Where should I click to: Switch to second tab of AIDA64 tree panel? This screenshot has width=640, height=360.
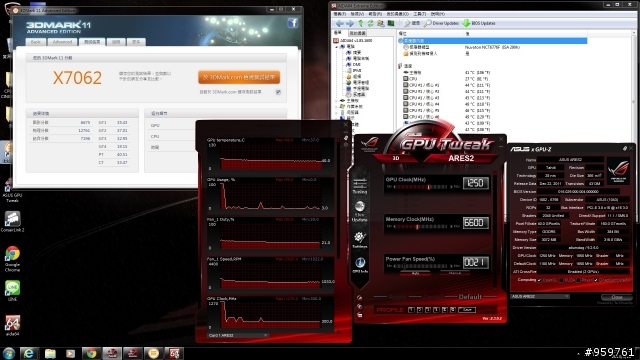[358, 33]
